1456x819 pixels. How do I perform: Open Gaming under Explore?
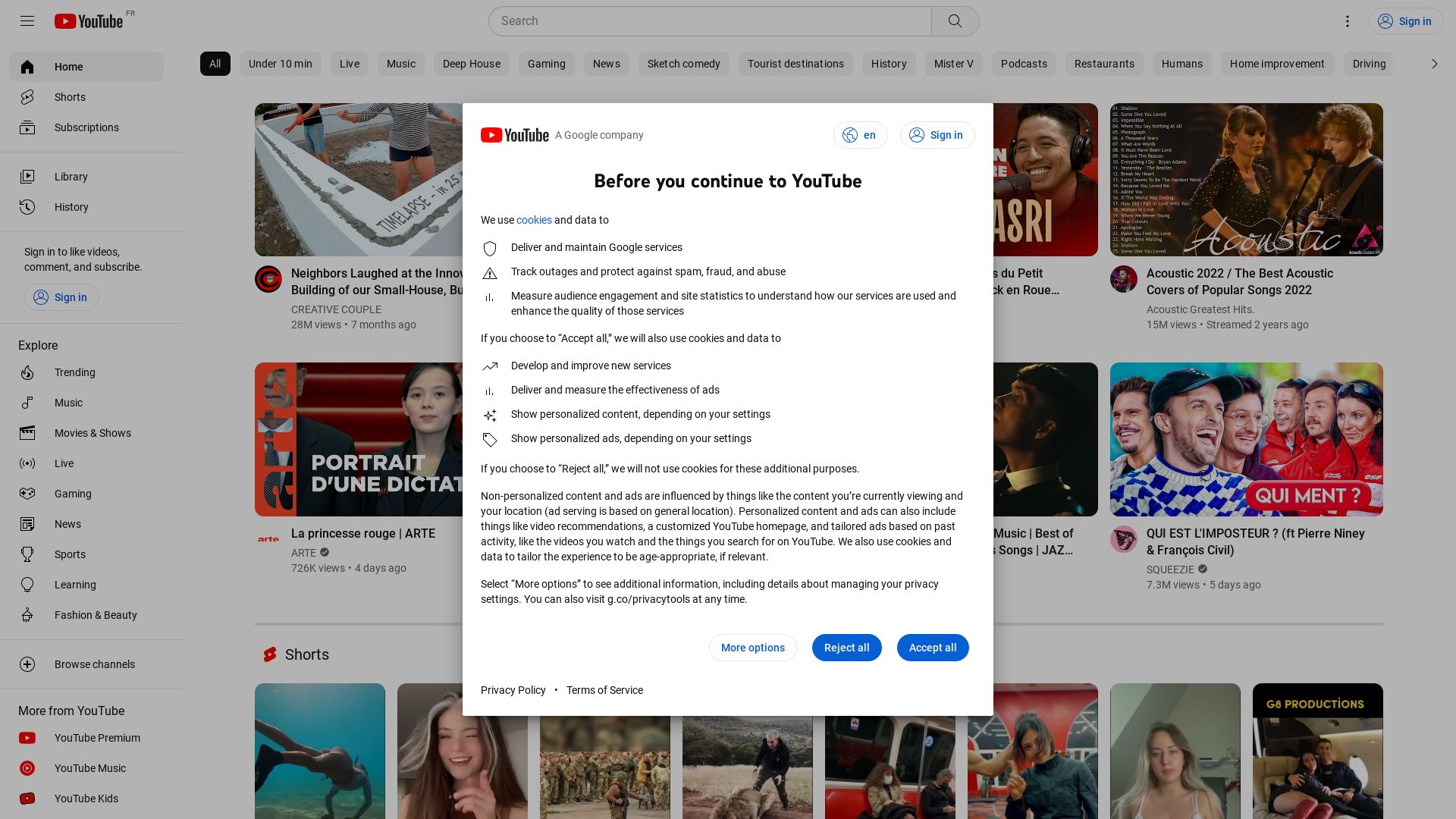(x=86, y=494)
